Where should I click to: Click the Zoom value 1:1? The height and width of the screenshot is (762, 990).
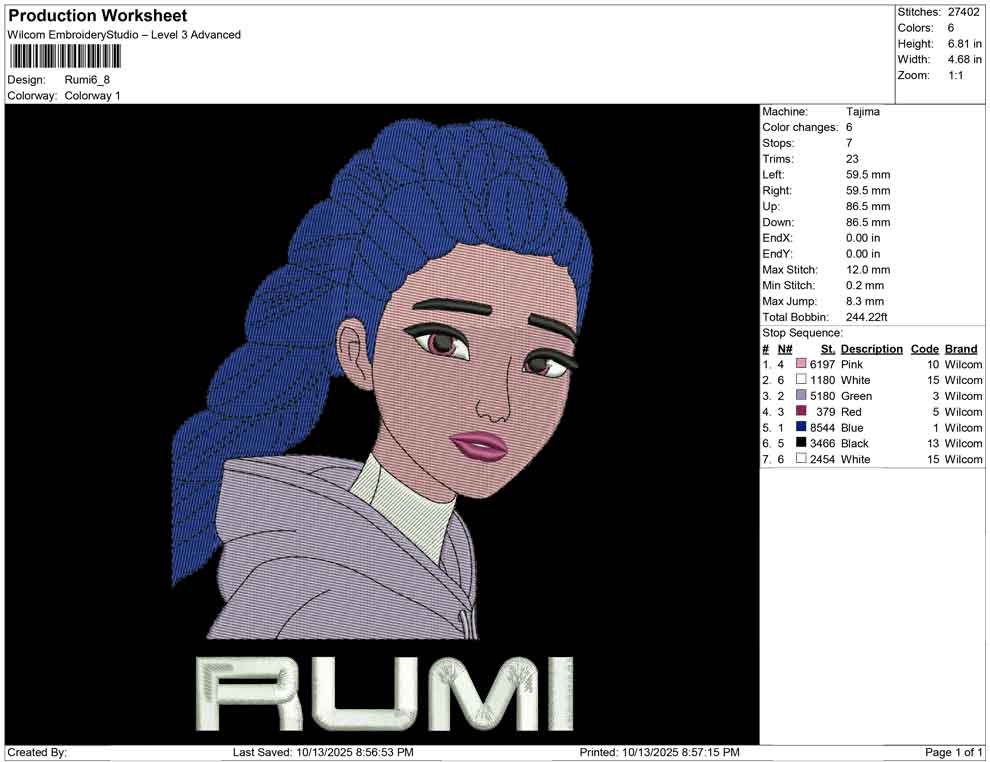955,75
